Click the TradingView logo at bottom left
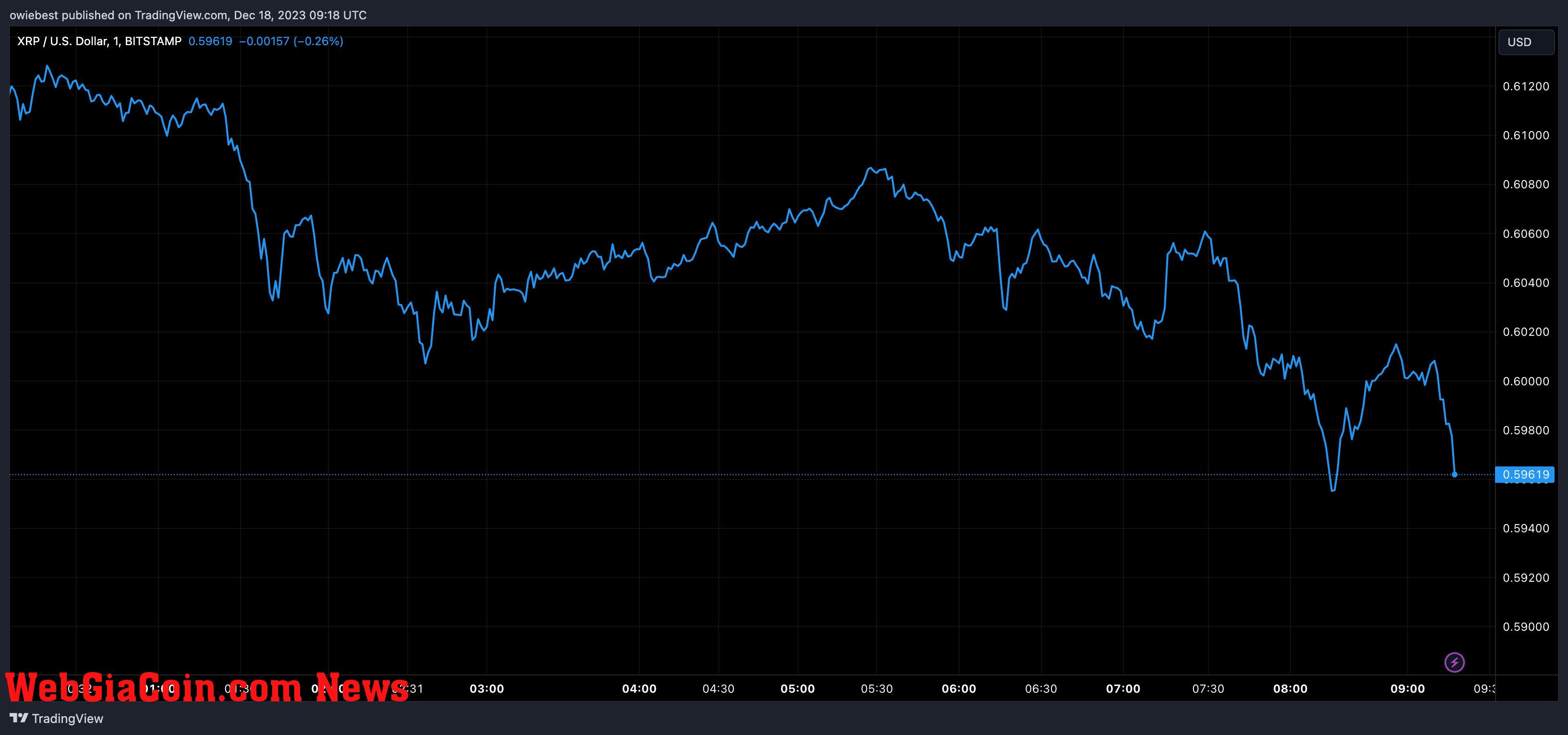The image size is (1568, 735). tap(57, 719)
